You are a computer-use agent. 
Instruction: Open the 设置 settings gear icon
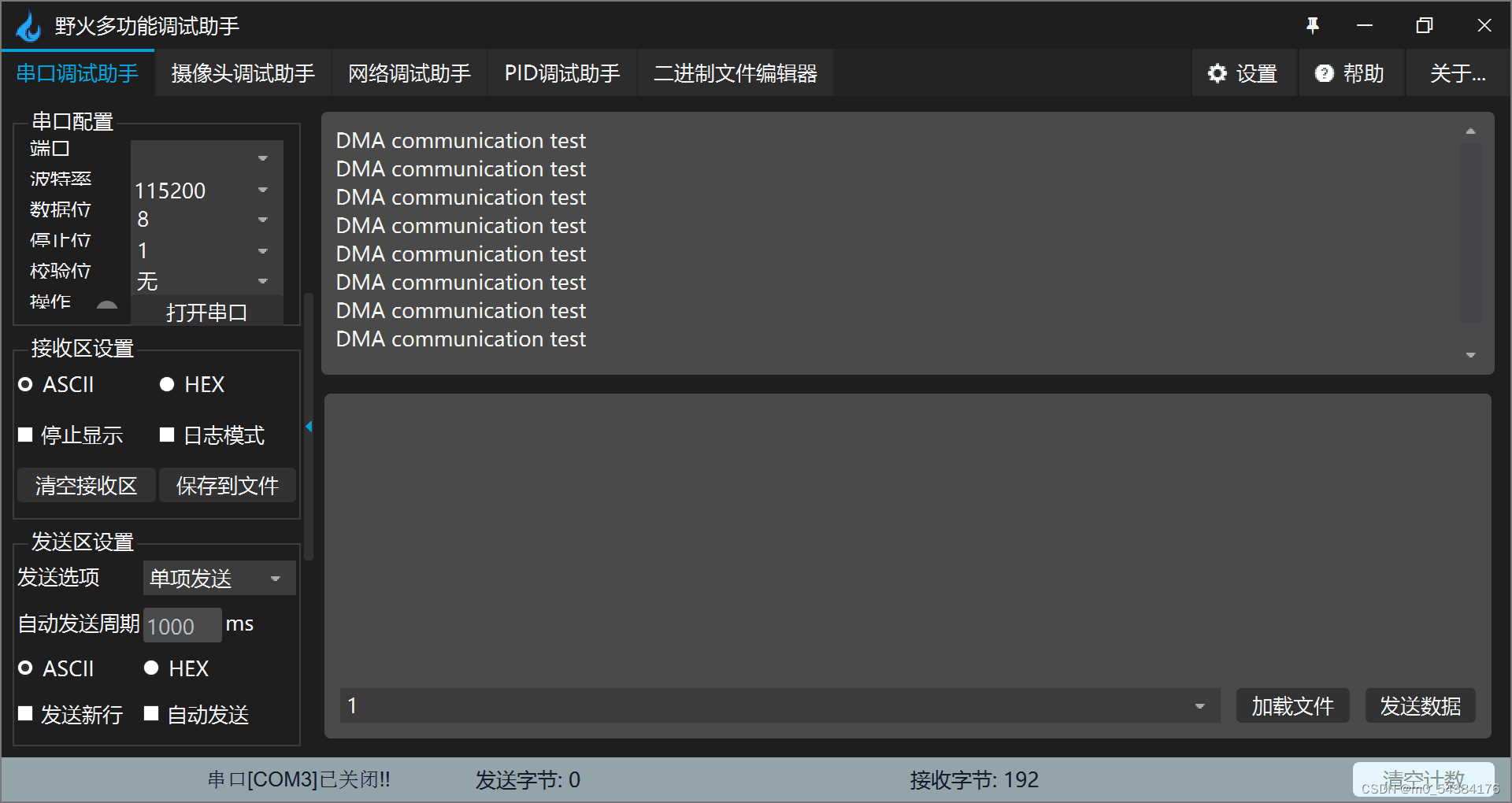[1217, 73]
